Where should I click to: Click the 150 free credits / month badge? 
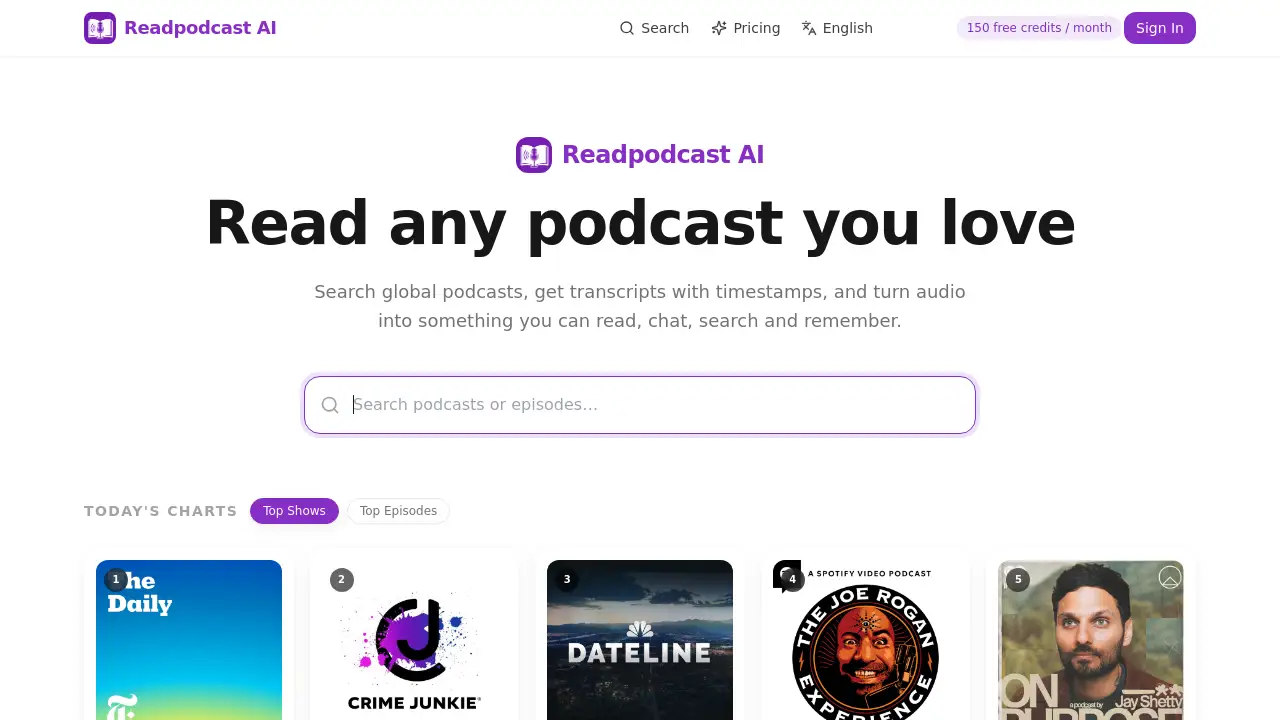click(1039, 28)
